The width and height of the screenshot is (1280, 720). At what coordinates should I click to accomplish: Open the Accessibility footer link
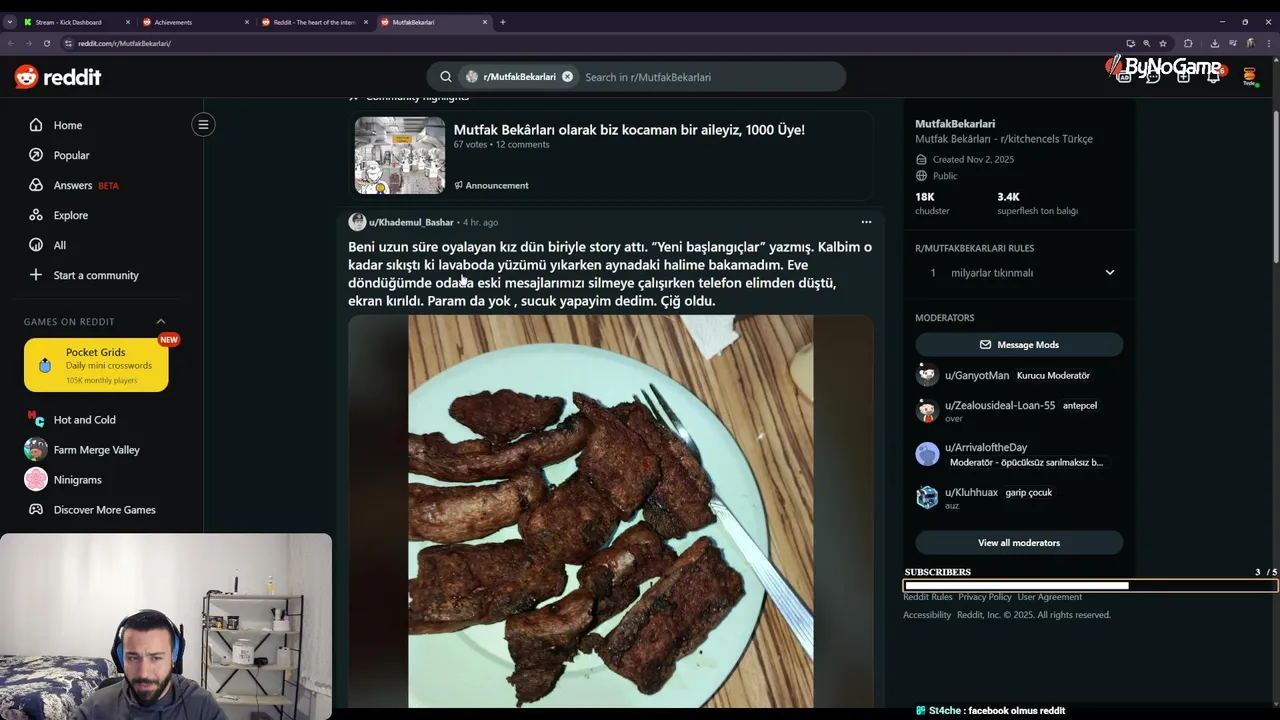click(x=927, y=615)
